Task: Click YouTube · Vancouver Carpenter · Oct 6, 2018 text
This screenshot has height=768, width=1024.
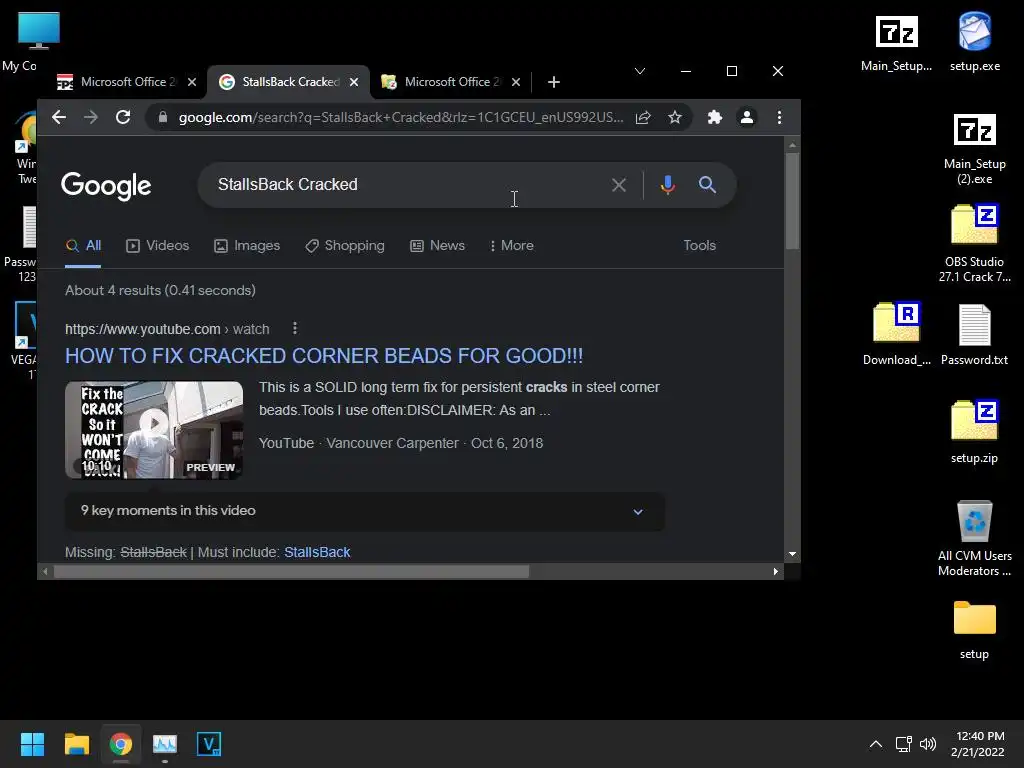Action: [x=401, y=443]
